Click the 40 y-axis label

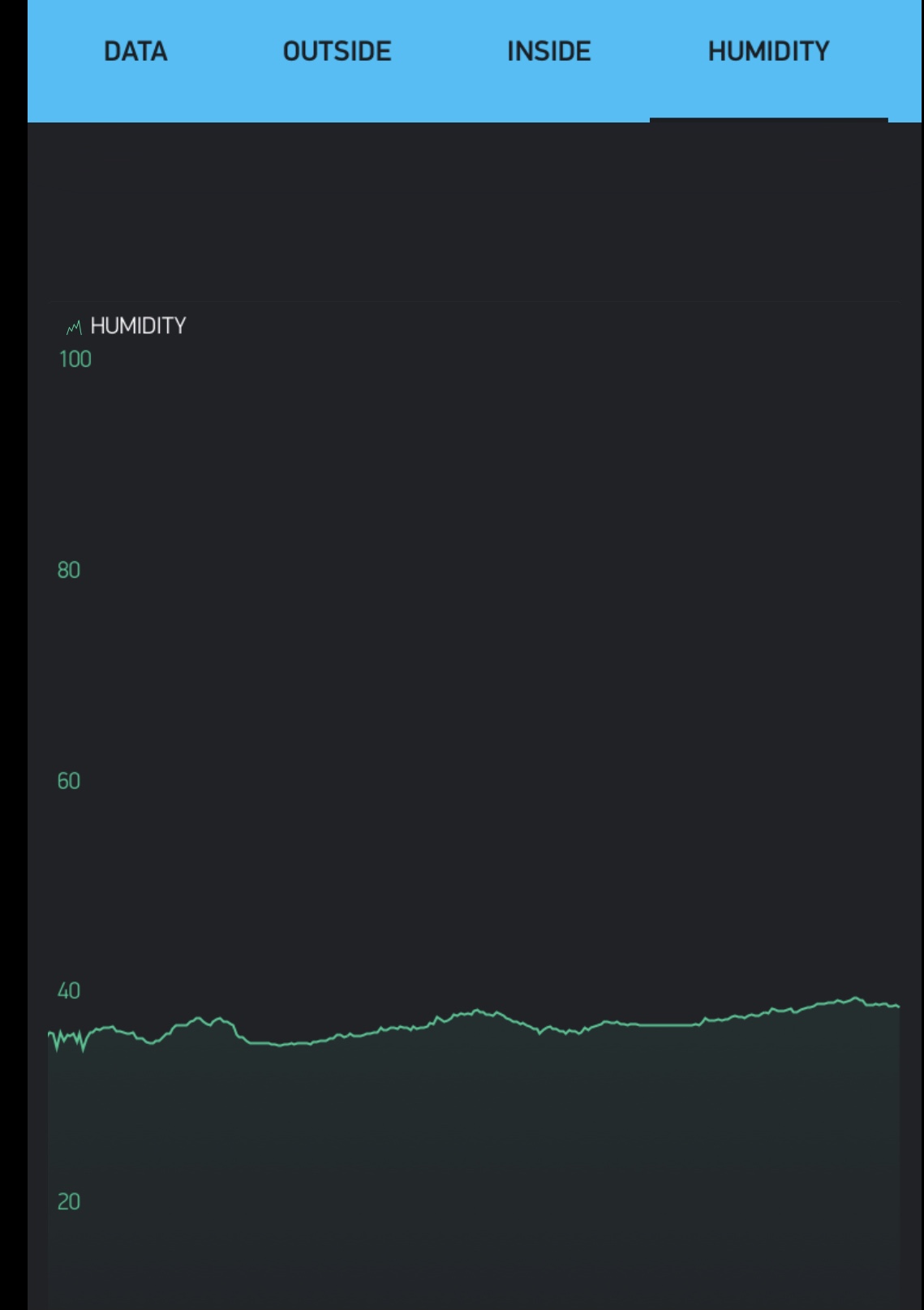coord(69,991)
